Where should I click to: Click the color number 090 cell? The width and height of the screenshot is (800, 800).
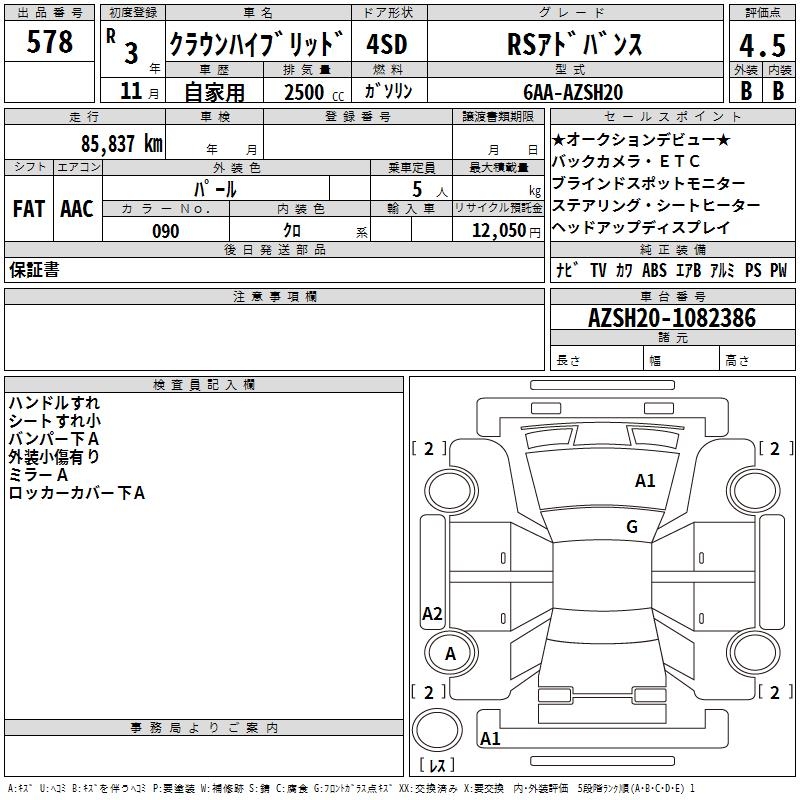[165, 231]
